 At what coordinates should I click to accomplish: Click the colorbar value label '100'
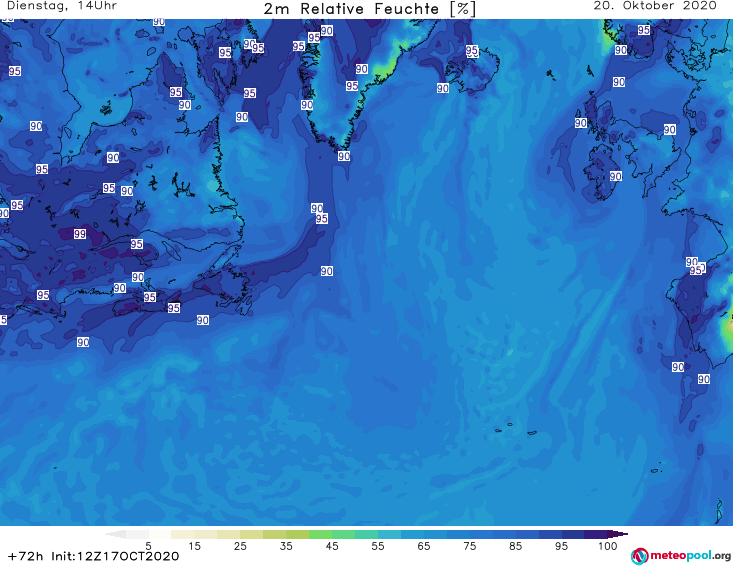(x=608, y=546)
